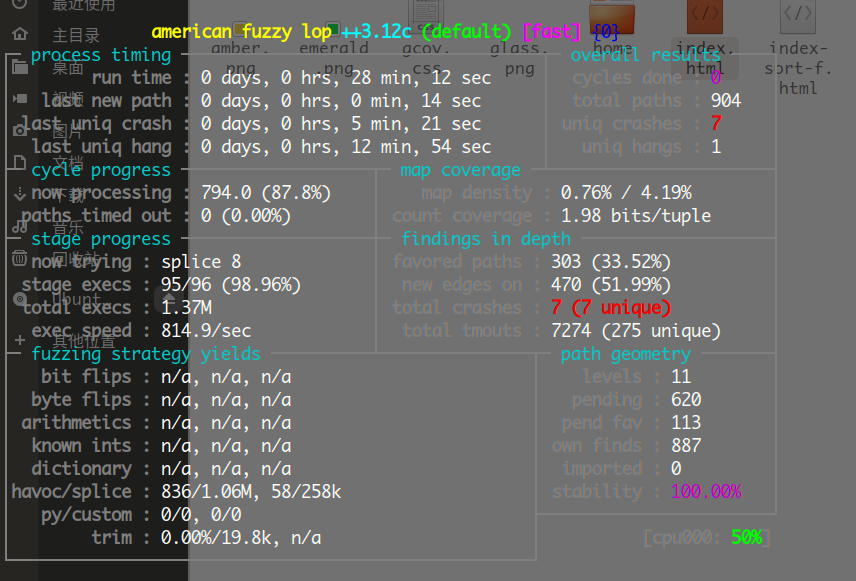This screenshot has width=856, height=581.
Task: Click the "process timing" heading
Action: [x=101, y=55]
